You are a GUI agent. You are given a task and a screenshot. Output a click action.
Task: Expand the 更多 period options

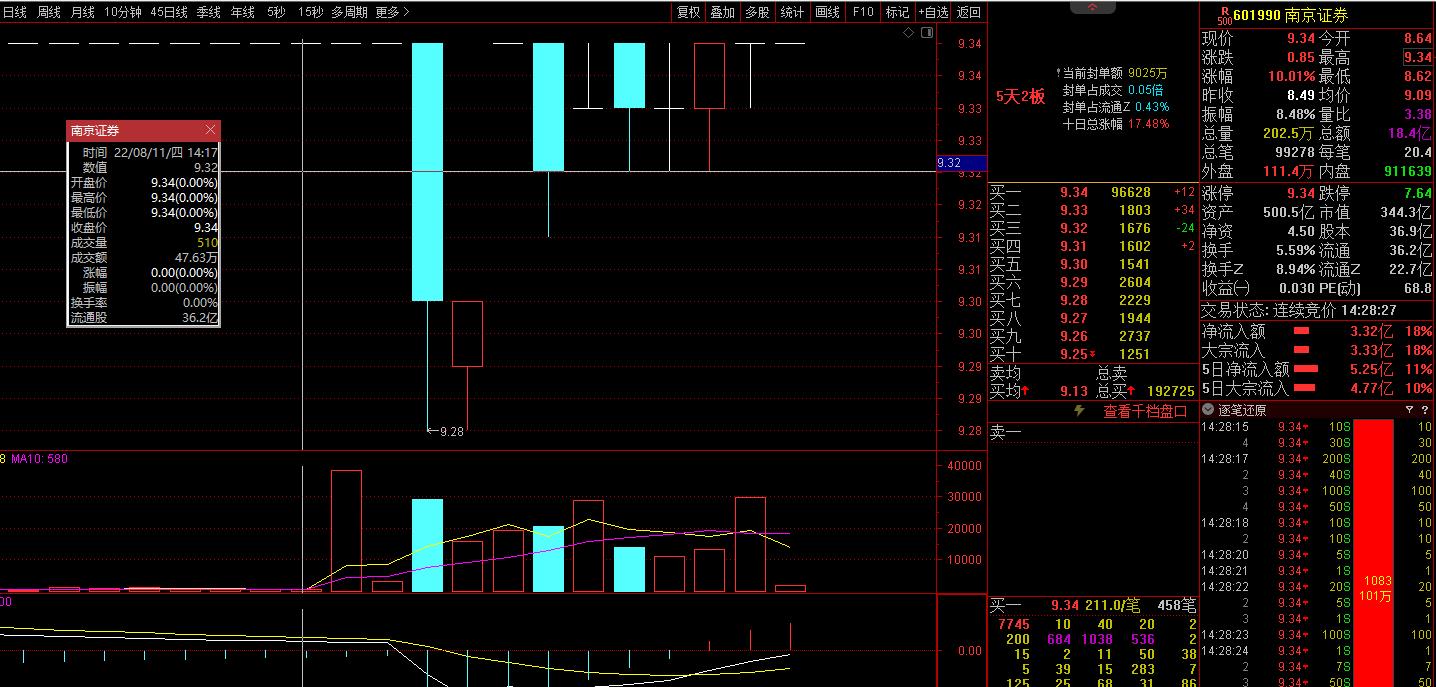[x=392, y=12]
